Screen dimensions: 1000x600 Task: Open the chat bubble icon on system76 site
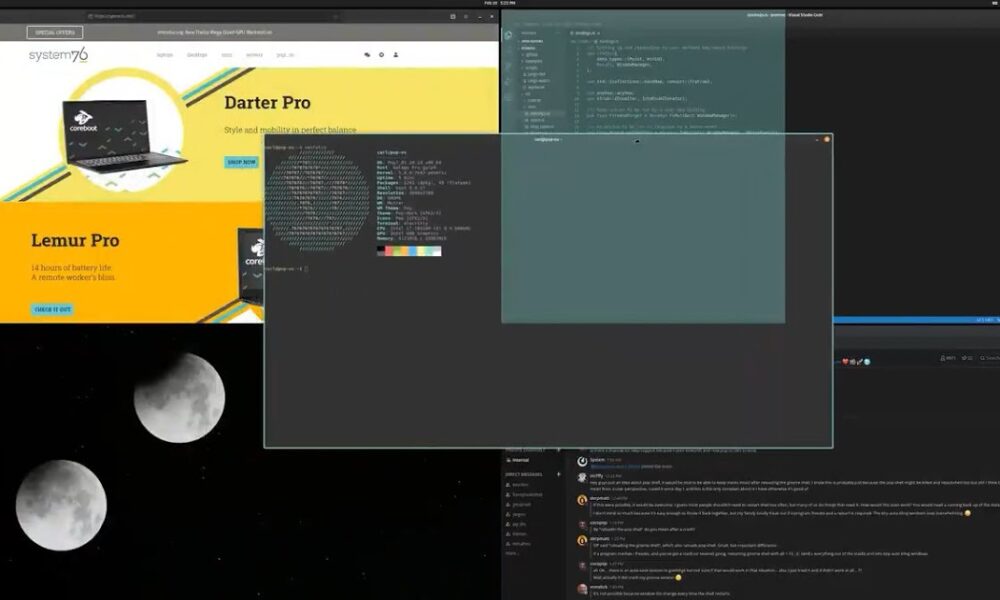pyautogui.click(x=367, y=55)
